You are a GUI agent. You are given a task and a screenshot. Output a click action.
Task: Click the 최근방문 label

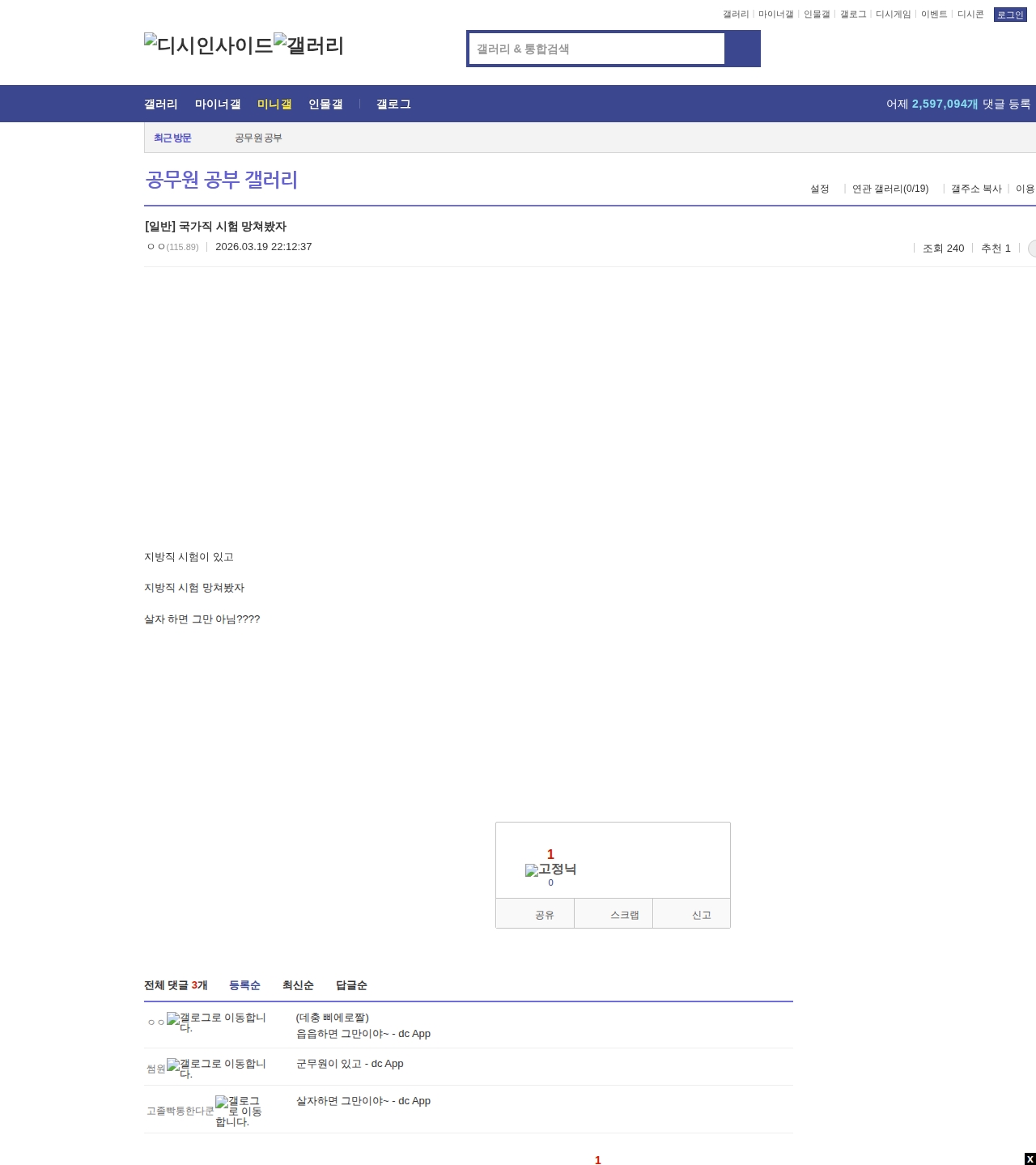(172, 138)
